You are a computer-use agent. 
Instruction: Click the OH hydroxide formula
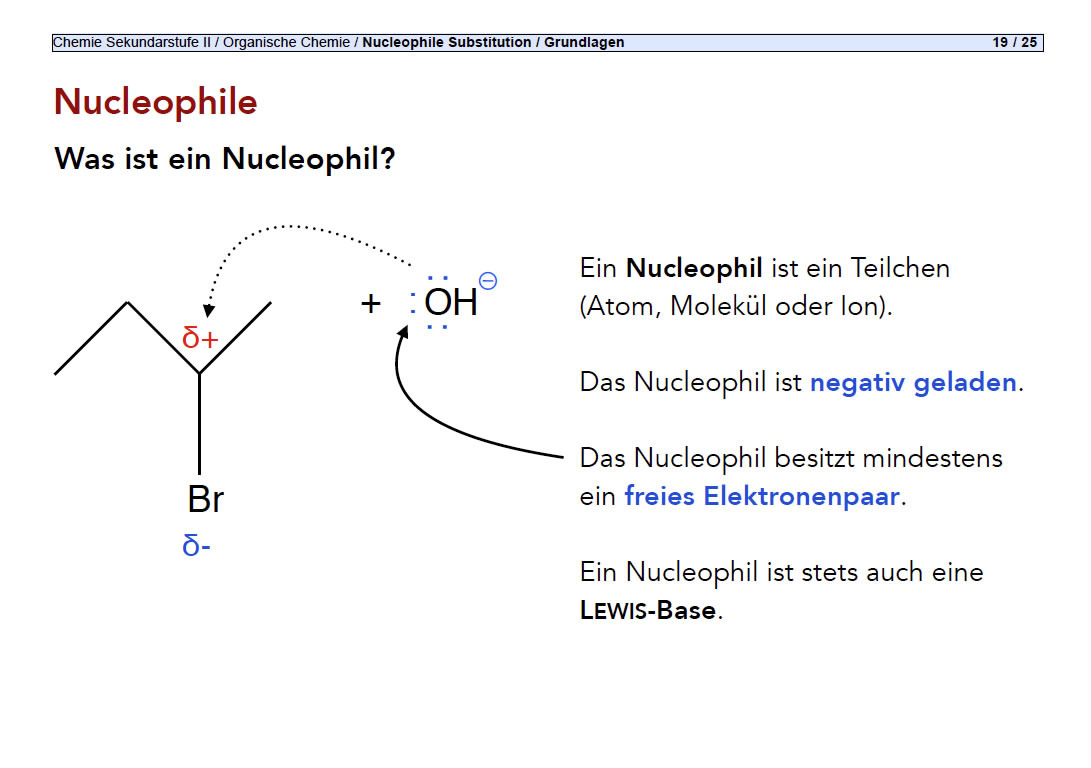[x=451, y=302]
